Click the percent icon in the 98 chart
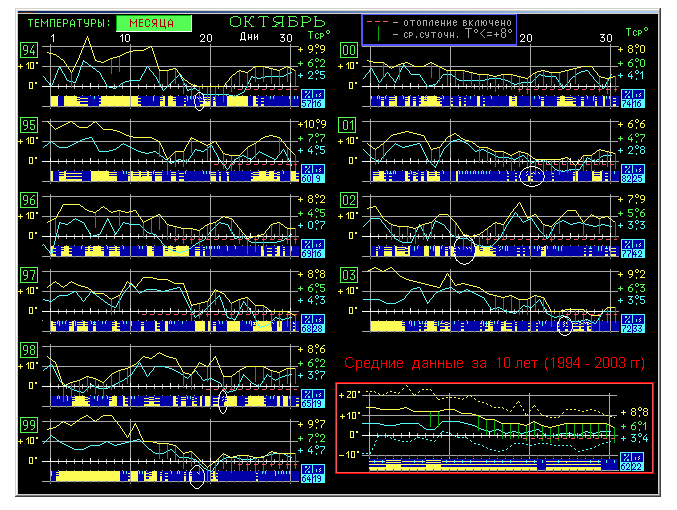The image size is (677, 510). point(307,394)
